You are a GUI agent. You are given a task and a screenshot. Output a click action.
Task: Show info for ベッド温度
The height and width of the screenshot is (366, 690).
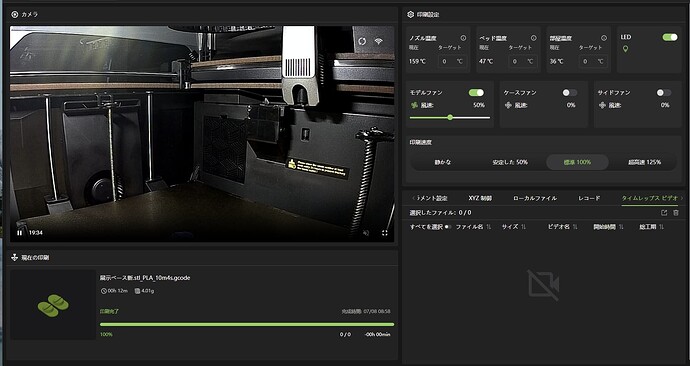pyautogui.click(x=533, y=38)
